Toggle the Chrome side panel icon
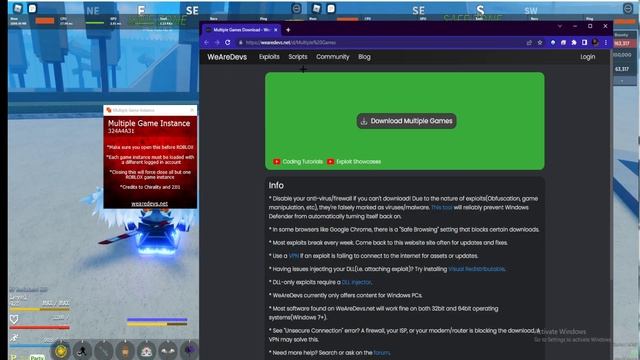Viewport: 640px width, 360px height. pyautogui.click(x=584, y=42)
